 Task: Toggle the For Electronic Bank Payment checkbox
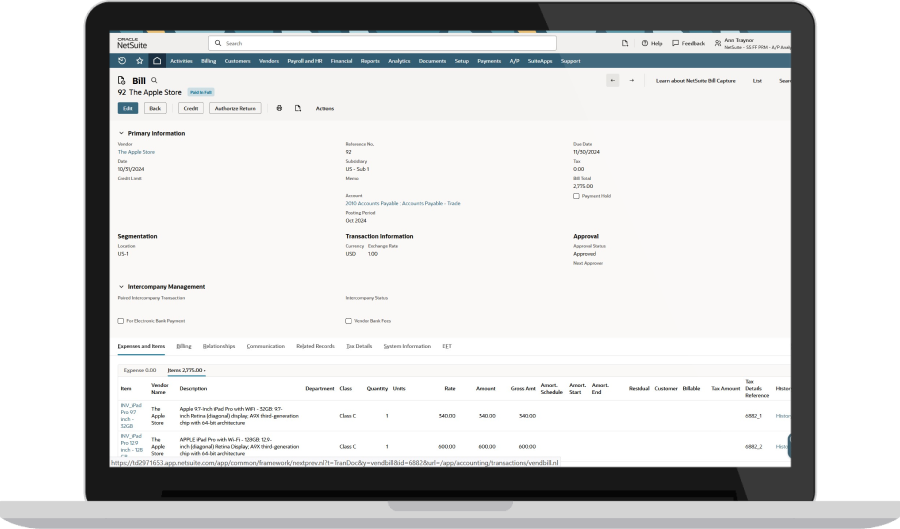121,321
